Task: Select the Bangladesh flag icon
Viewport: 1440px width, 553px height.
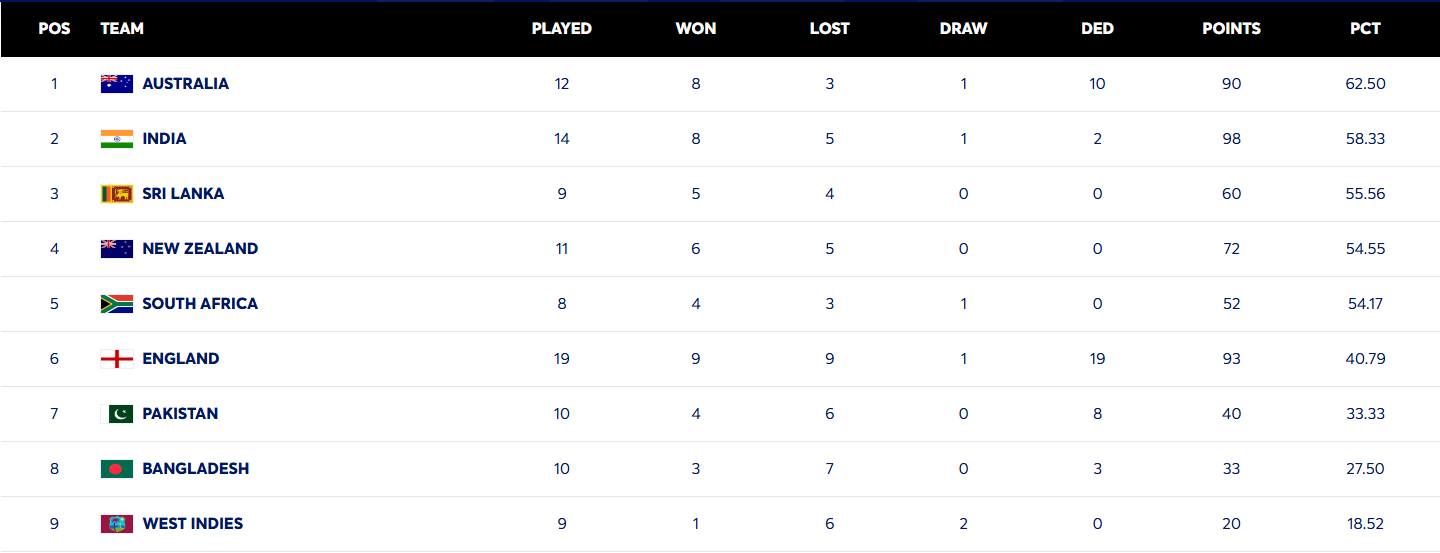Action: (x=117, y=469)
